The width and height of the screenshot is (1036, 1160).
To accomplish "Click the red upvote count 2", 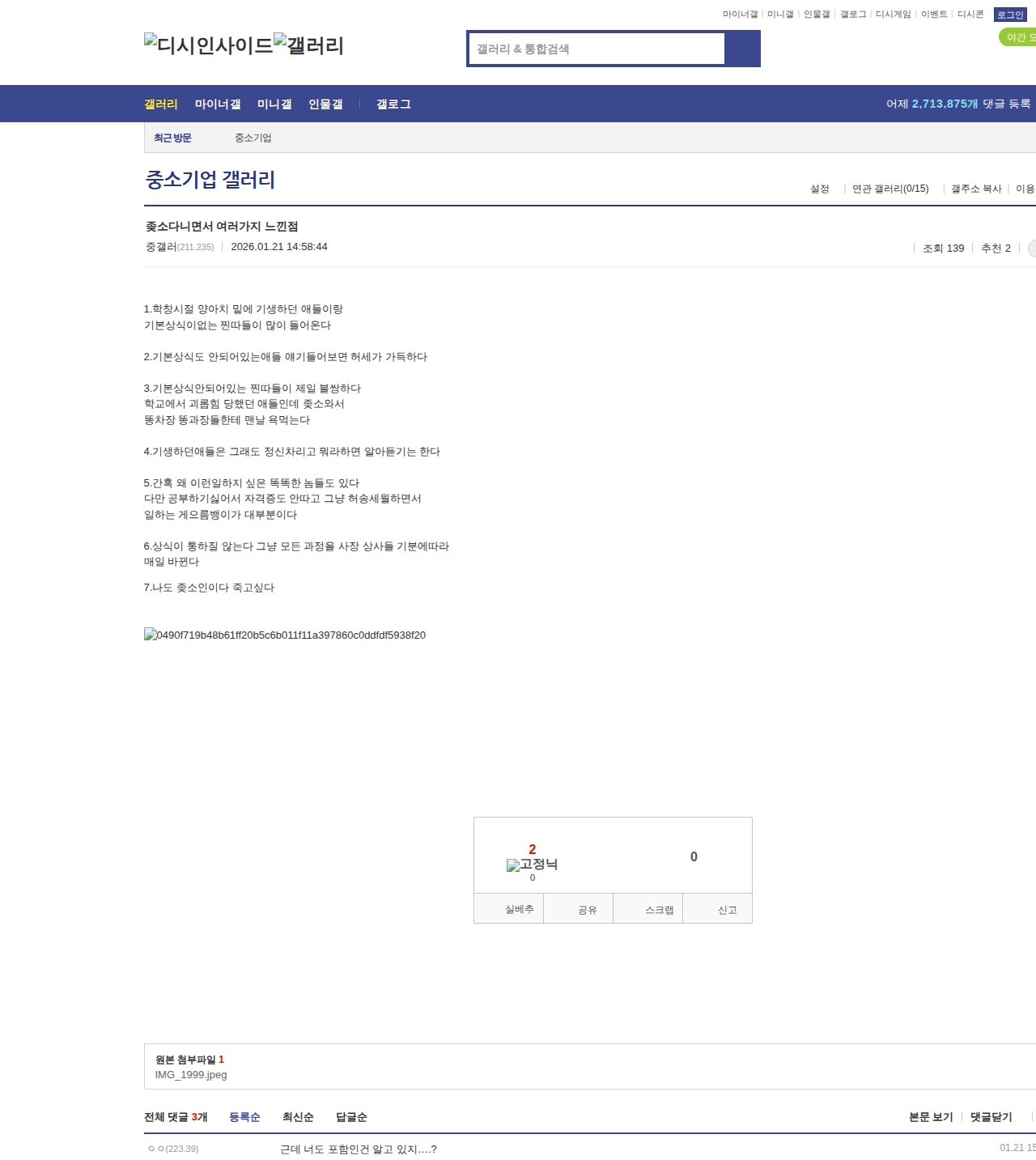I will click(x=532, y=849).
